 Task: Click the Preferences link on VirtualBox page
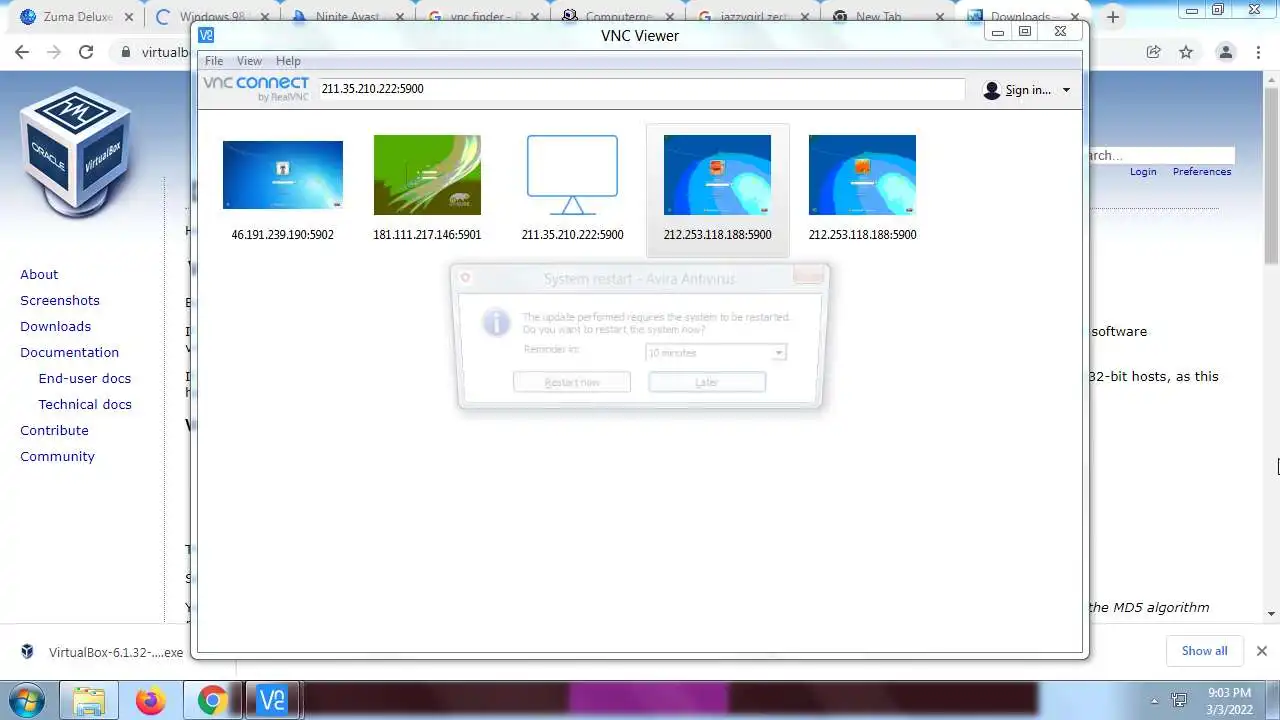click(x=1202, y=172)
